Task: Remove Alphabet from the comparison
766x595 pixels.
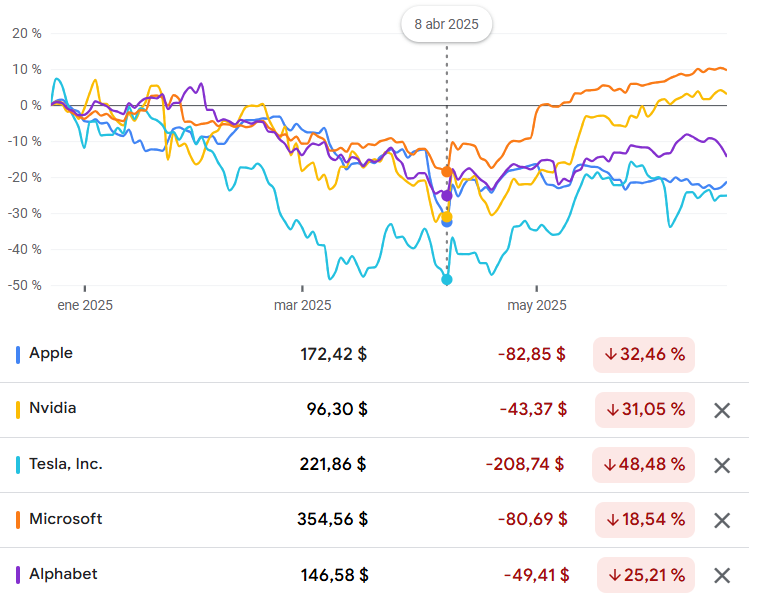Action: 723,575
